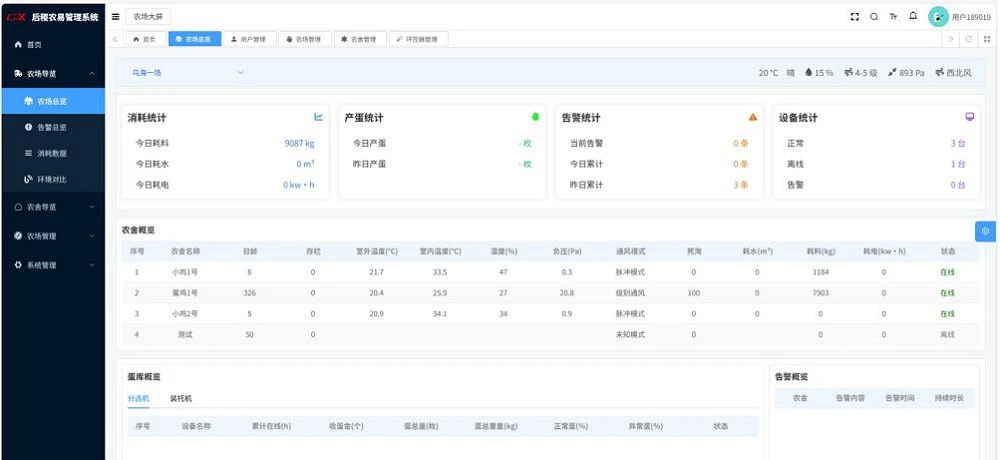1000x460 pixels.
Task: Click the 负压(Pa) column header
Action: pos(567,251)
